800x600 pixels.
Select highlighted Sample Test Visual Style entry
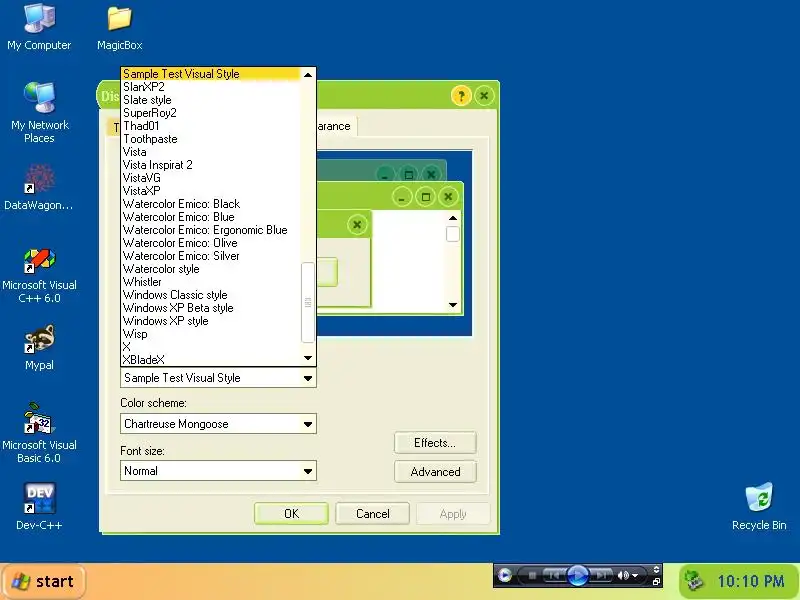click(x=211, y=74)
